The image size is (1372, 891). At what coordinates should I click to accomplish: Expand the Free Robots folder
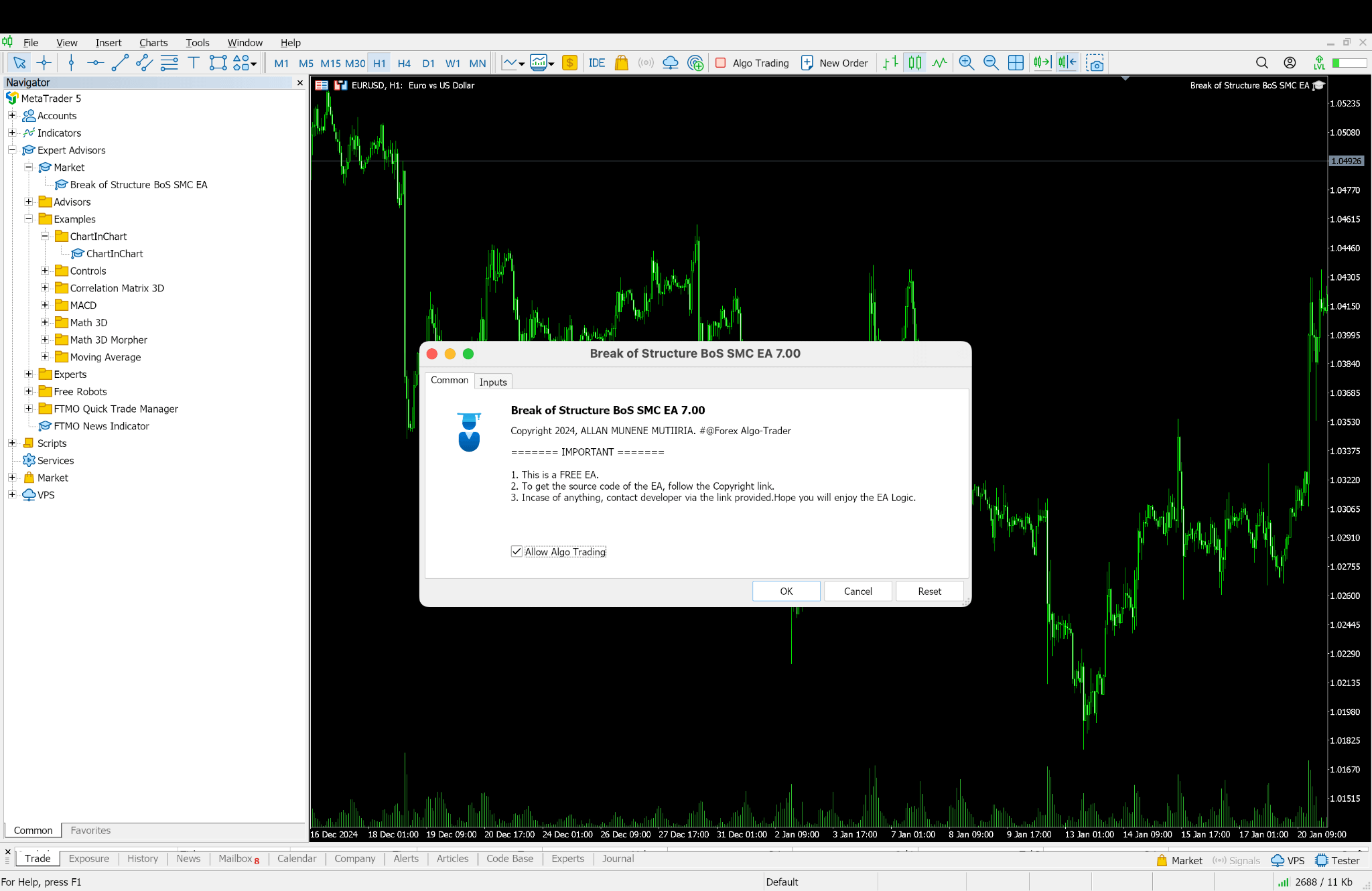click(x=29, y=391)
